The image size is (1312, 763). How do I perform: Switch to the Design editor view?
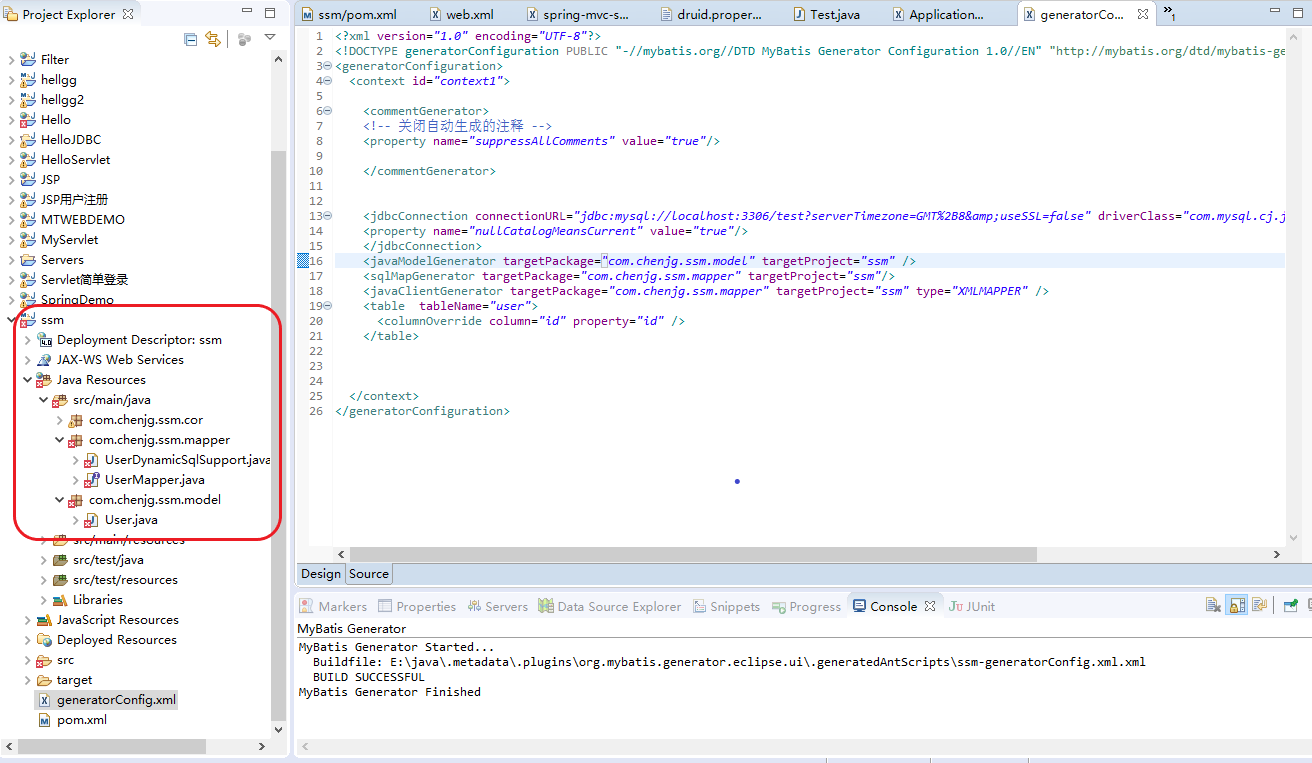click(321, 574)
